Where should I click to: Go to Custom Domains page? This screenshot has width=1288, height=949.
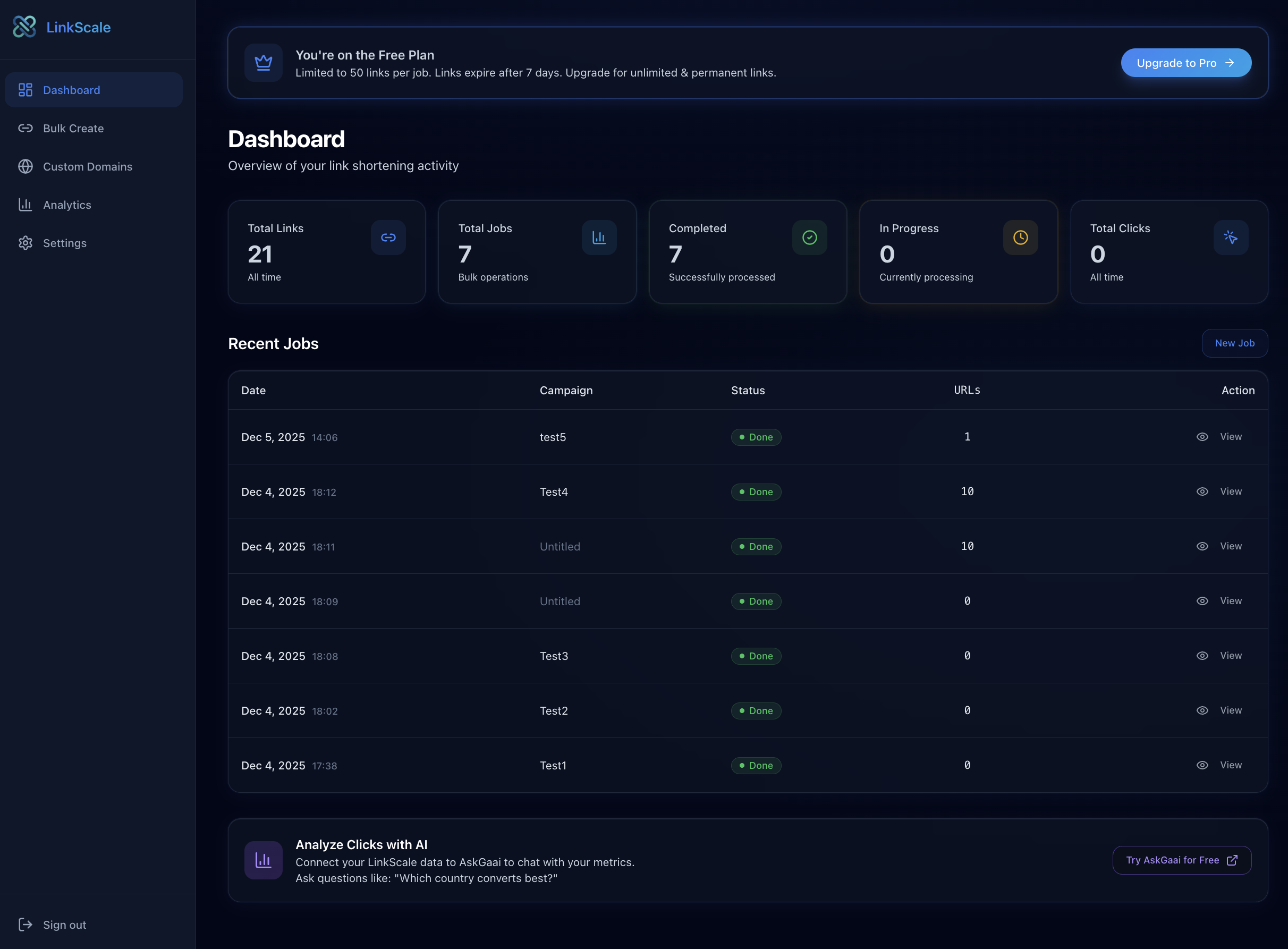pyautogui.click(x=87, y=167)
